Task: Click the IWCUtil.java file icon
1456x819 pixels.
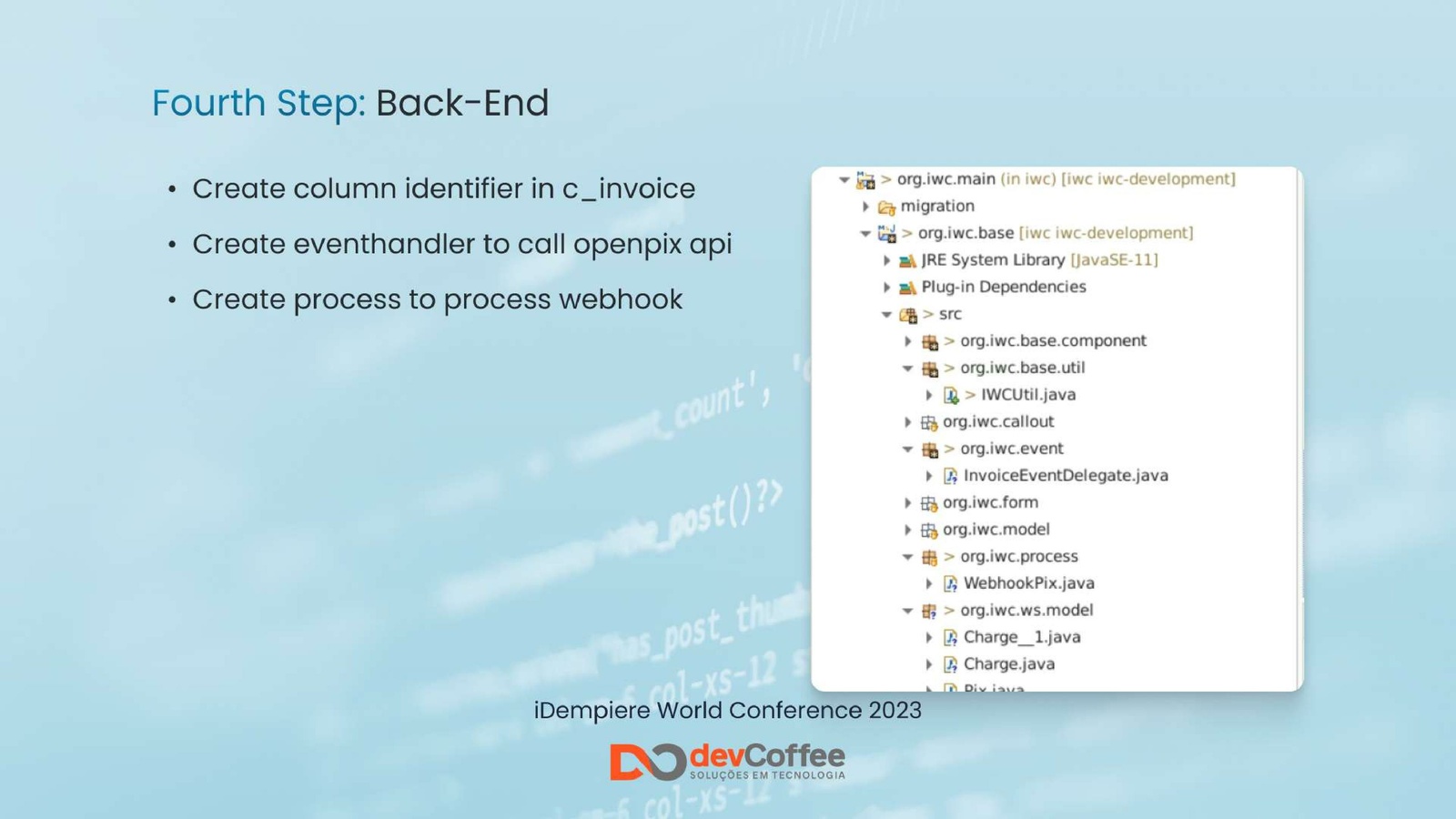Action: click(x=951, y=395)
